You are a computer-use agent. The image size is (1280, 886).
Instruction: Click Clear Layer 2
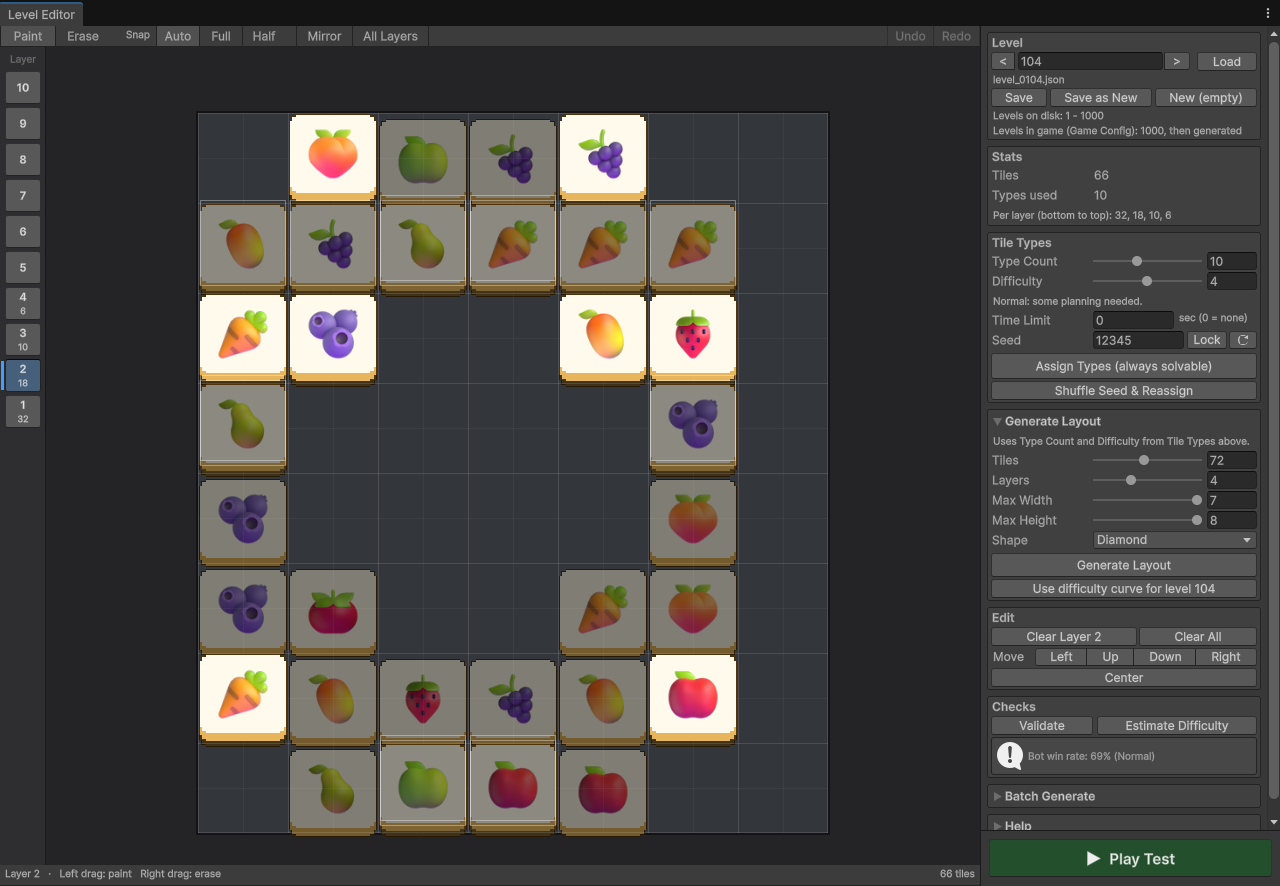[x=1064, y=637]
